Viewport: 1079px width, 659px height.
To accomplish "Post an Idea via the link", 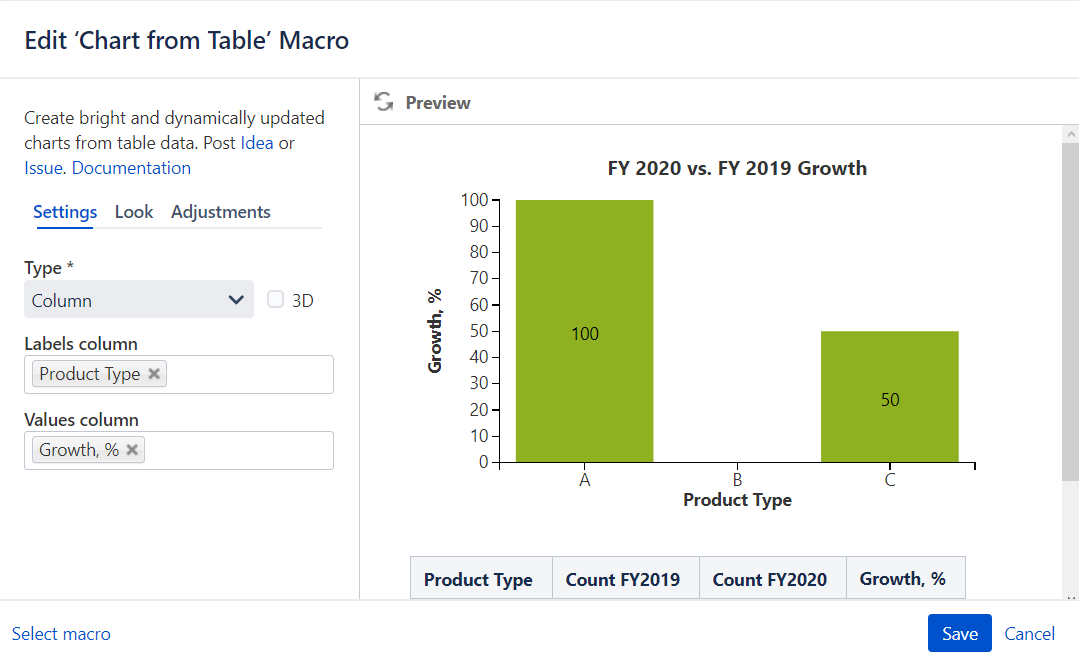I will pos(256,142).
